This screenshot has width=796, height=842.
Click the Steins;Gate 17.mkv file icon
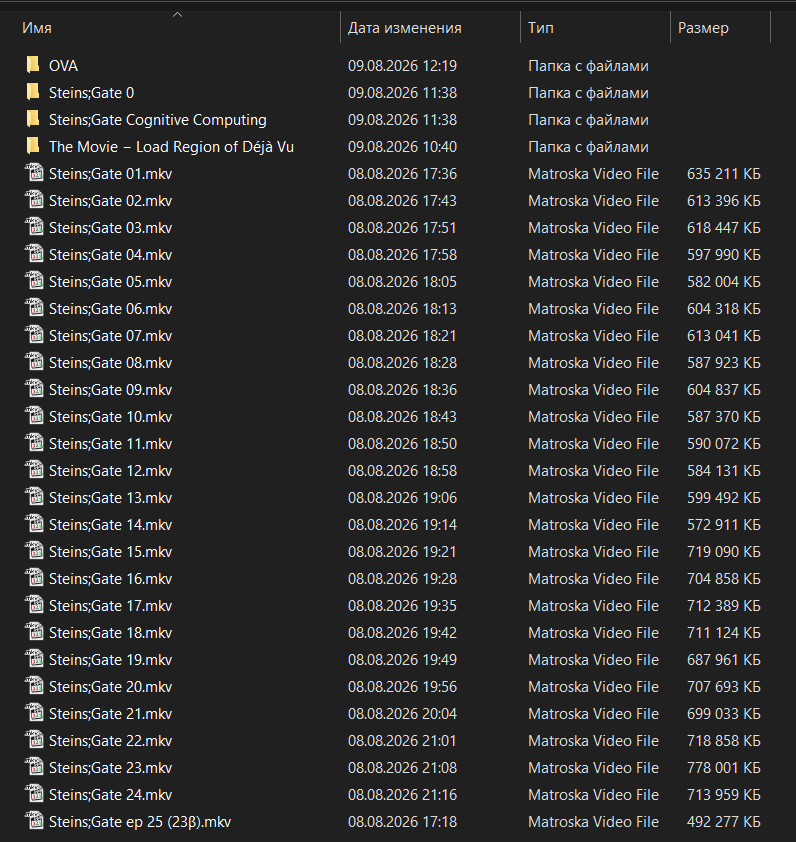(34, 605)
